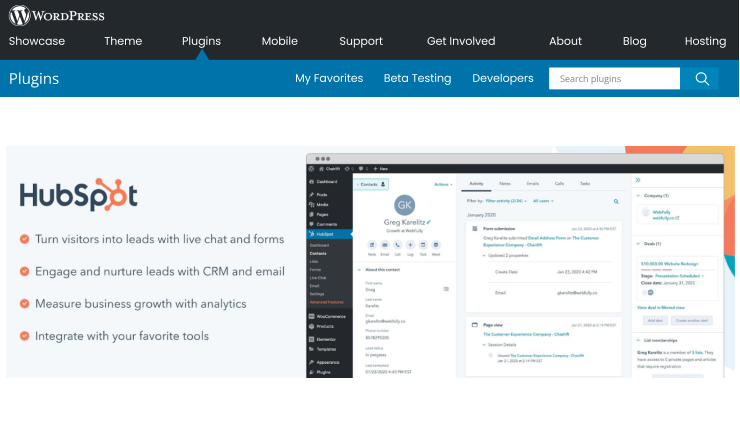Switch to the Notes tab
Viewport: 740px width, 423px height.
(505, 184)
